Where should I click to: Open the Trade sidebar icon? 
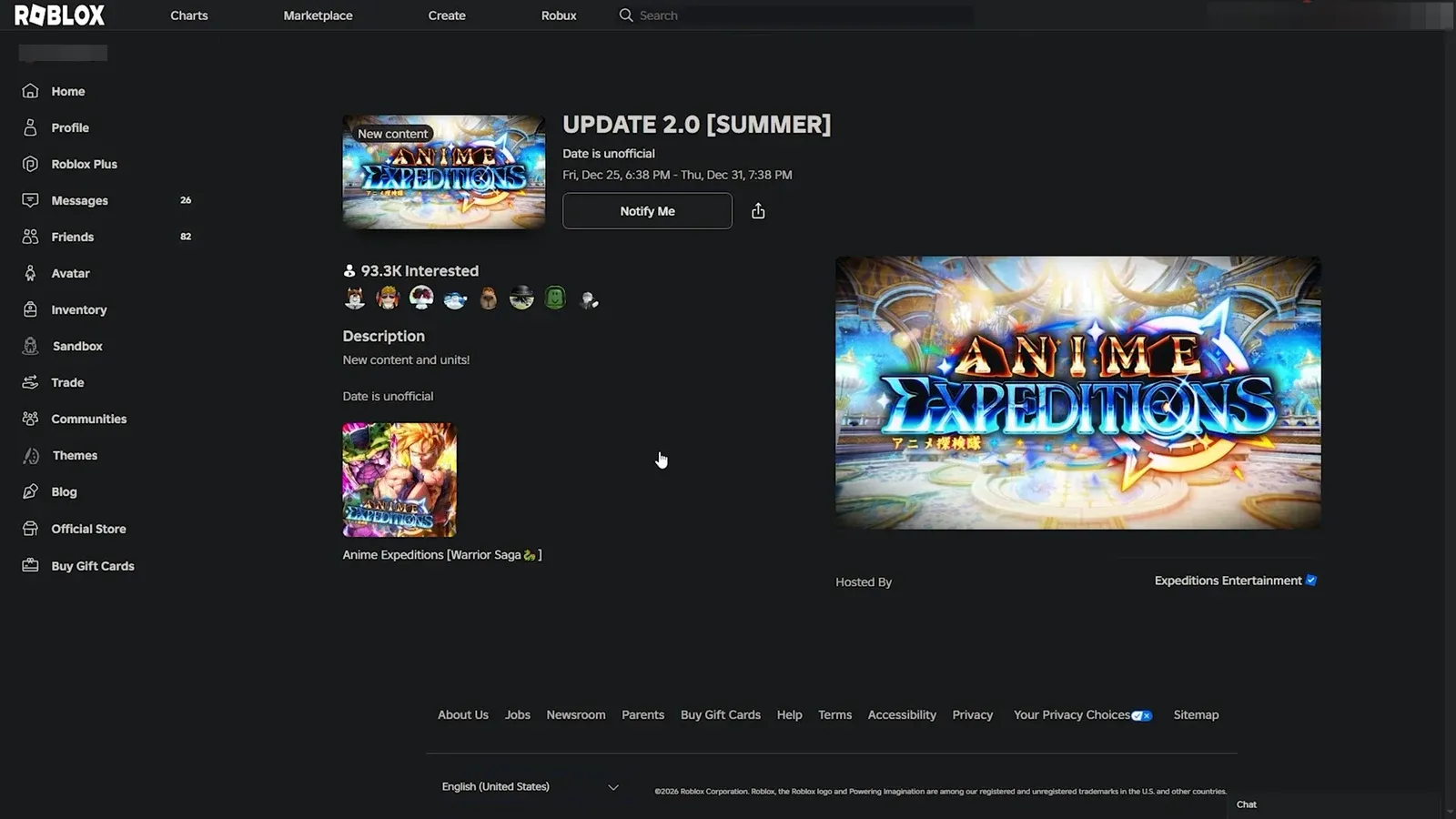coord(30,382)
